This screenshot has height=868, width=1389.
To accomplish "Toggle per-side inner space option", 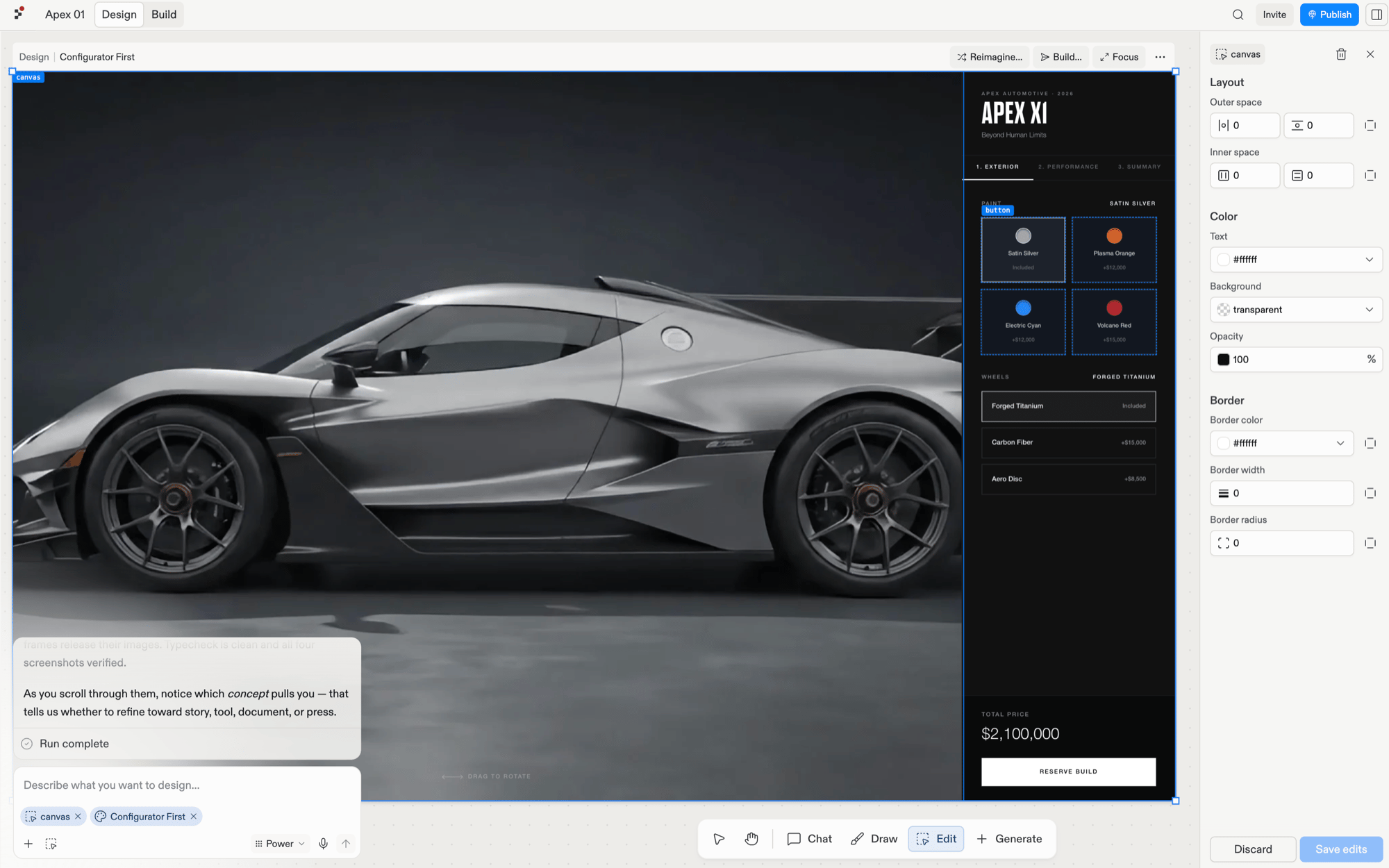I will click(1370, 176).
